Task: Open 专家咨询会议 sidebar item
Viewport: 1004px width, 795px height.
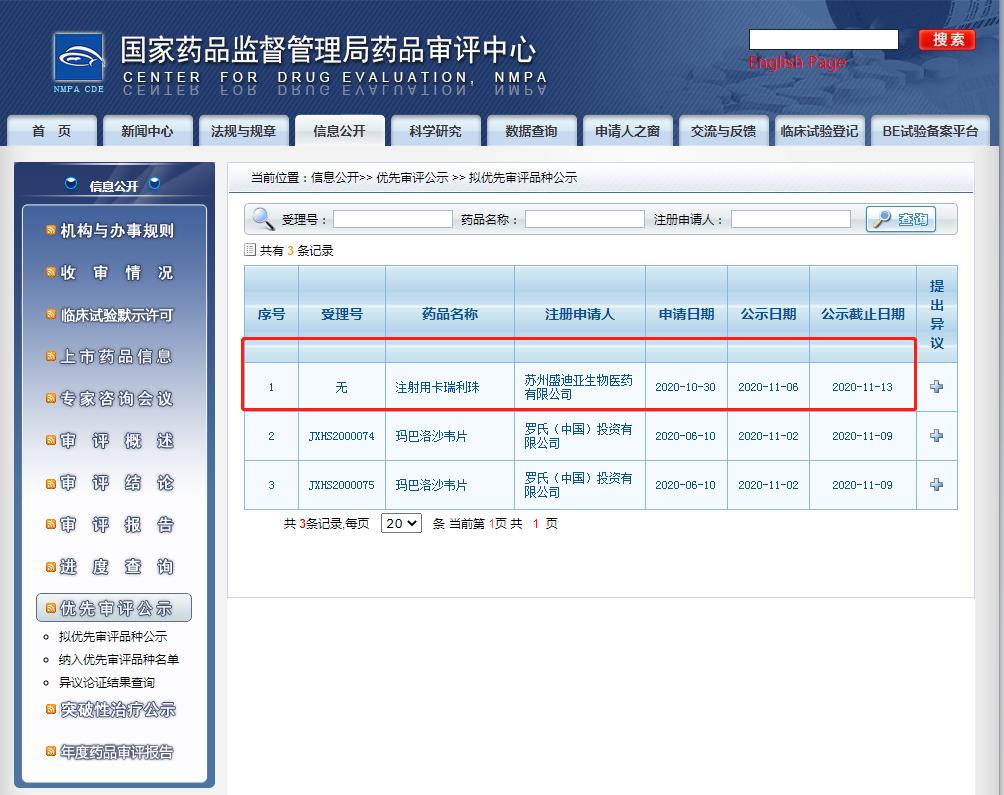Action: pyautogui.click(x=117, y=399)
